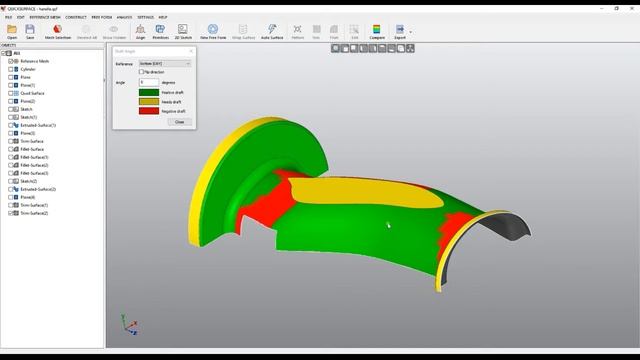Click the New Free Form icon

click(x=213, y=29)
